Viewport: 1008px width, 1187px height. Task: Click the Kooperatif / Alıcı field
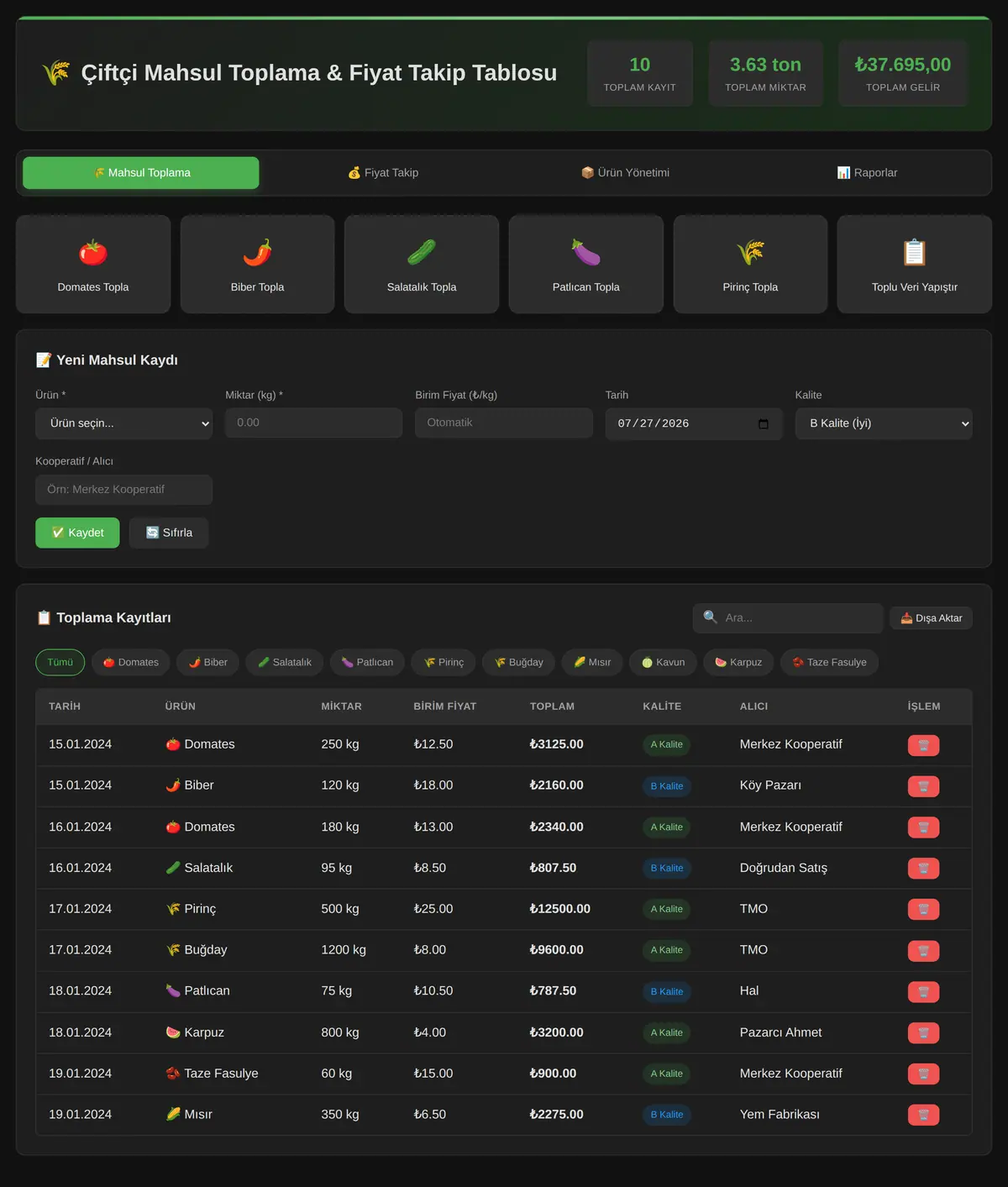coord(124,490)
